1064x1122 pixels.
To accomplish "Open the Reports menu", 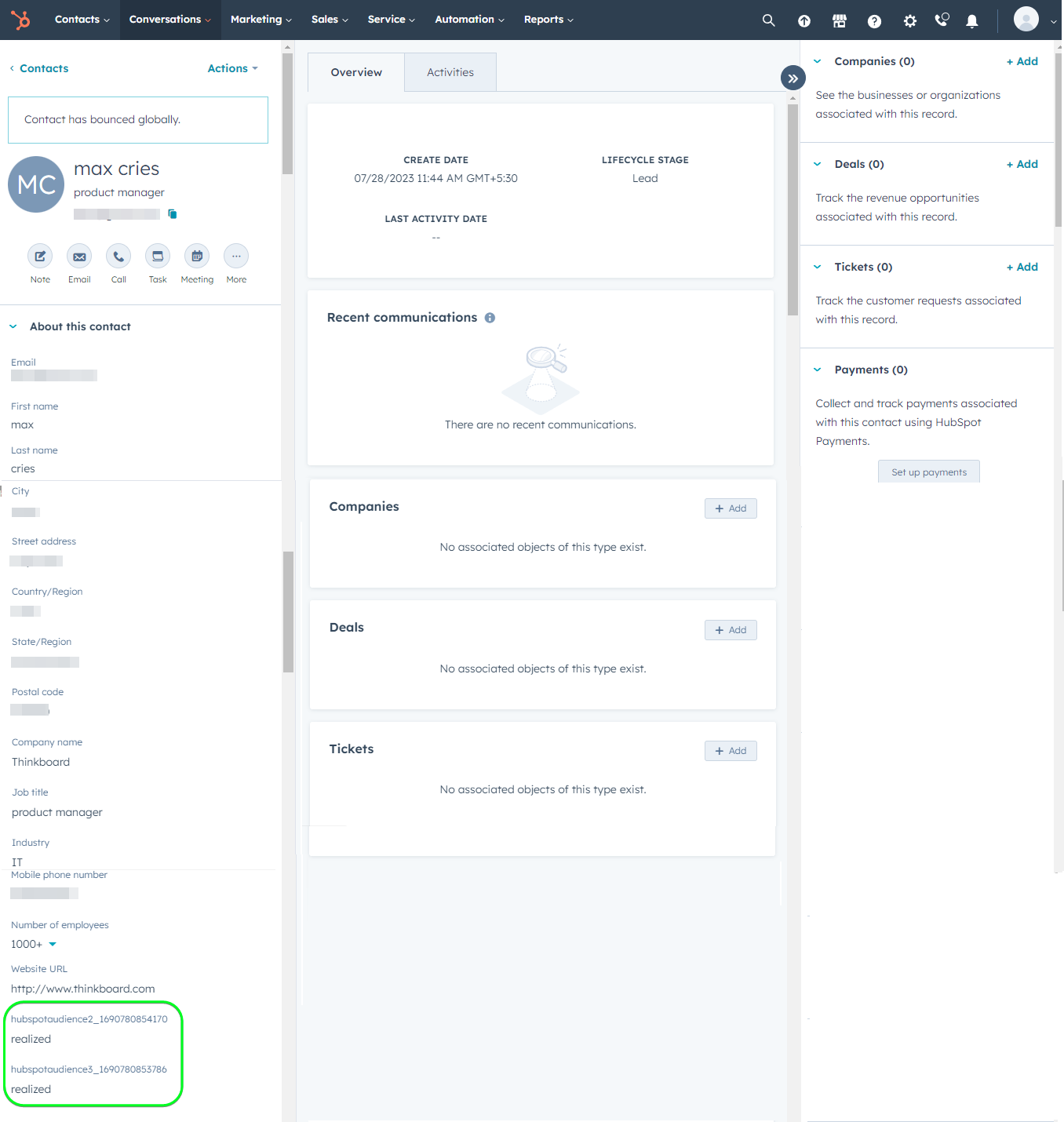I will 548,20.
